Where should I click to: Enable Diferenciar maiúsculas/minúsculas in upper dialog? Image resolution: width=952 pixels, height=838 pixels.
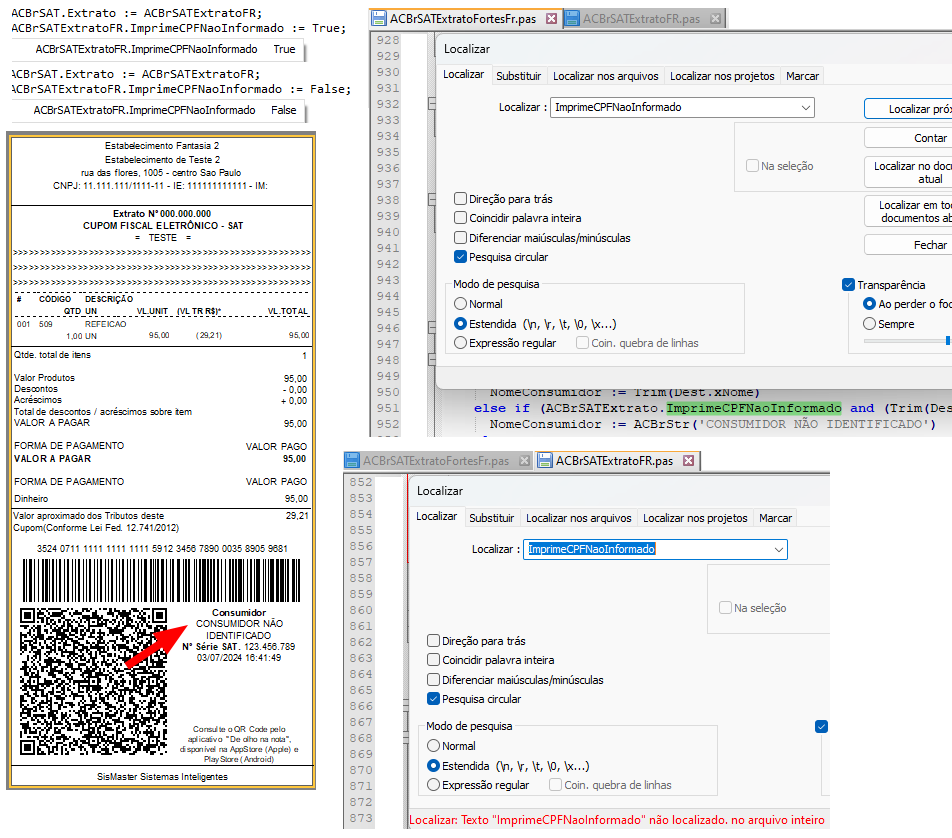point(460,237)
